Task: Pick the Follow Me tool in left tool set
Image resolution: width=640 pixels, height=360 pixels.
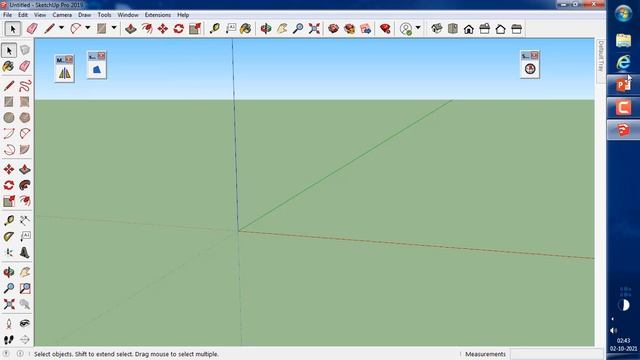Action: pyautogui.click(x=24, y=185)
